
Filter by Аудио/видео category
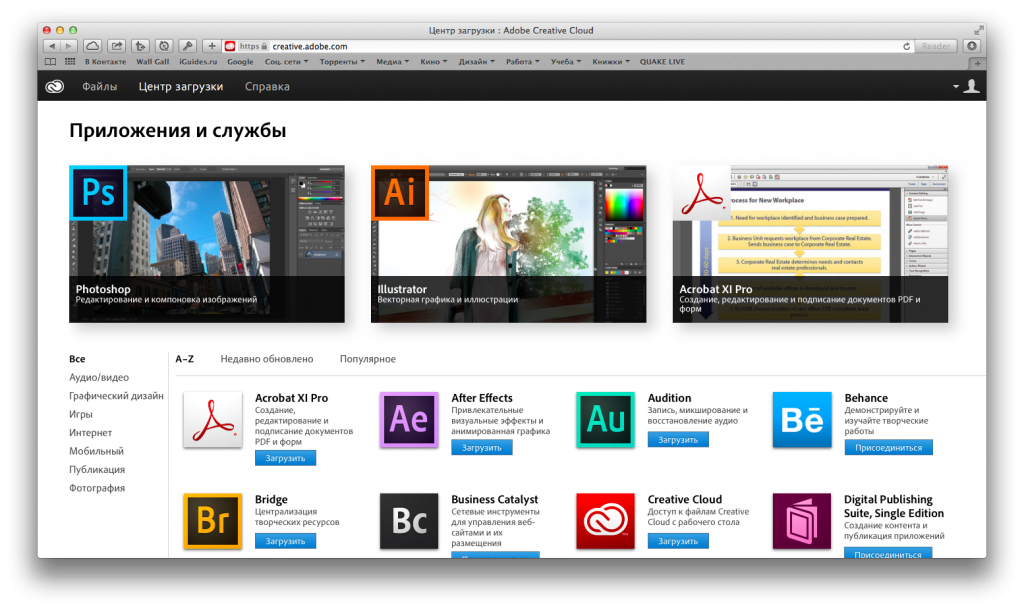point(99,377)
